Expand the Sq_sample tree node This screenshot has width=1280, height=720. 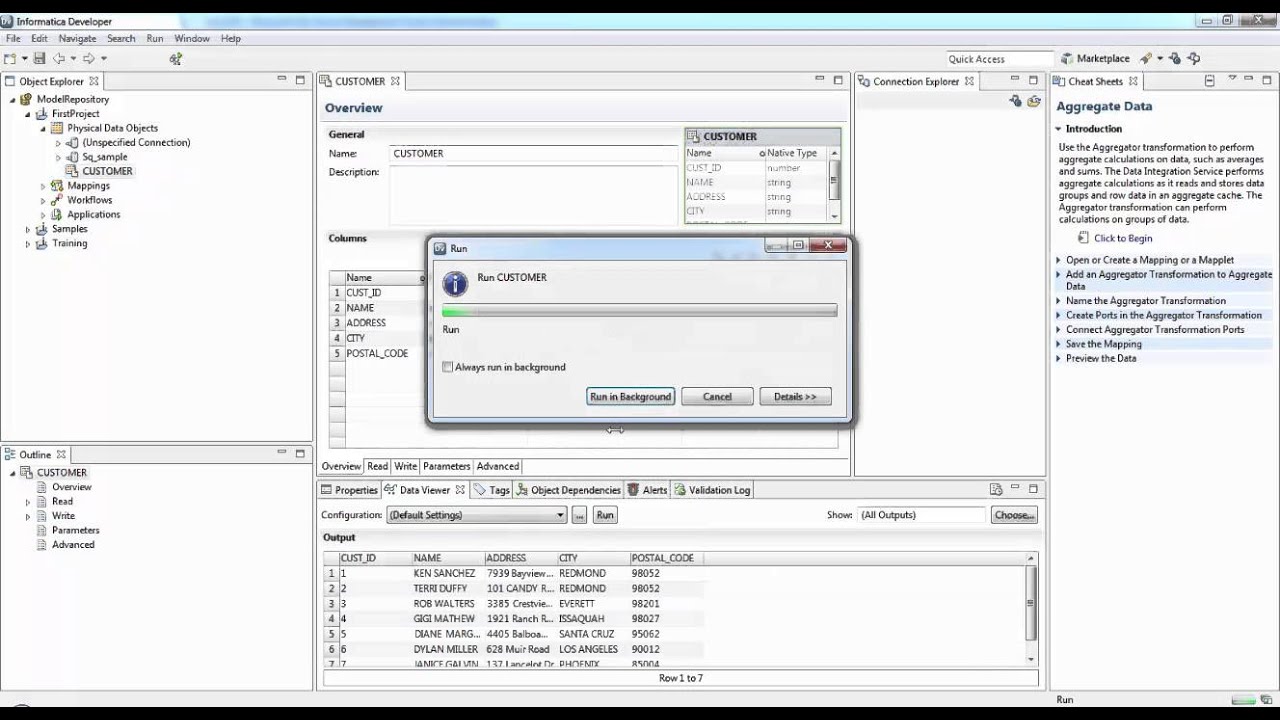pyautogui.click(x=58, y=157)
